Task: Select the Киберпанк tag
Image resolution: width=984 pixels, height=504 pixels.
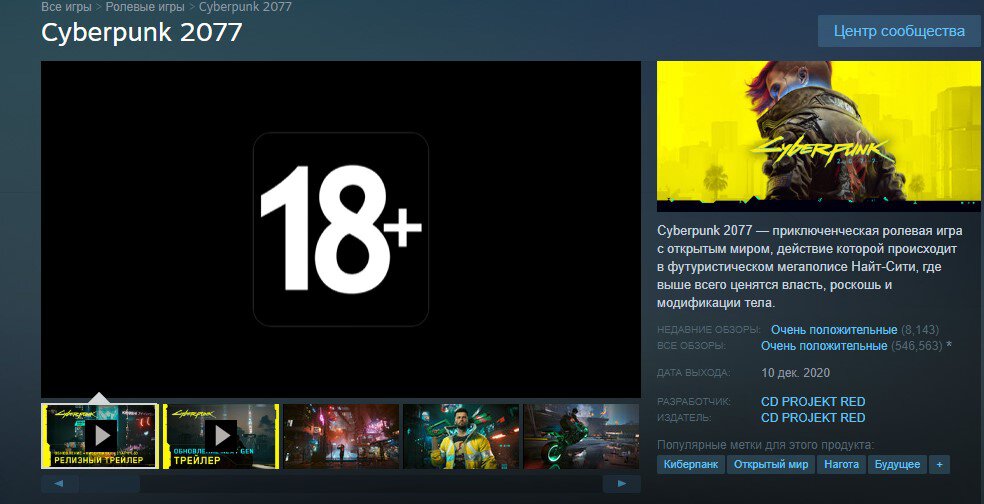Action: (x=691, y=464)
